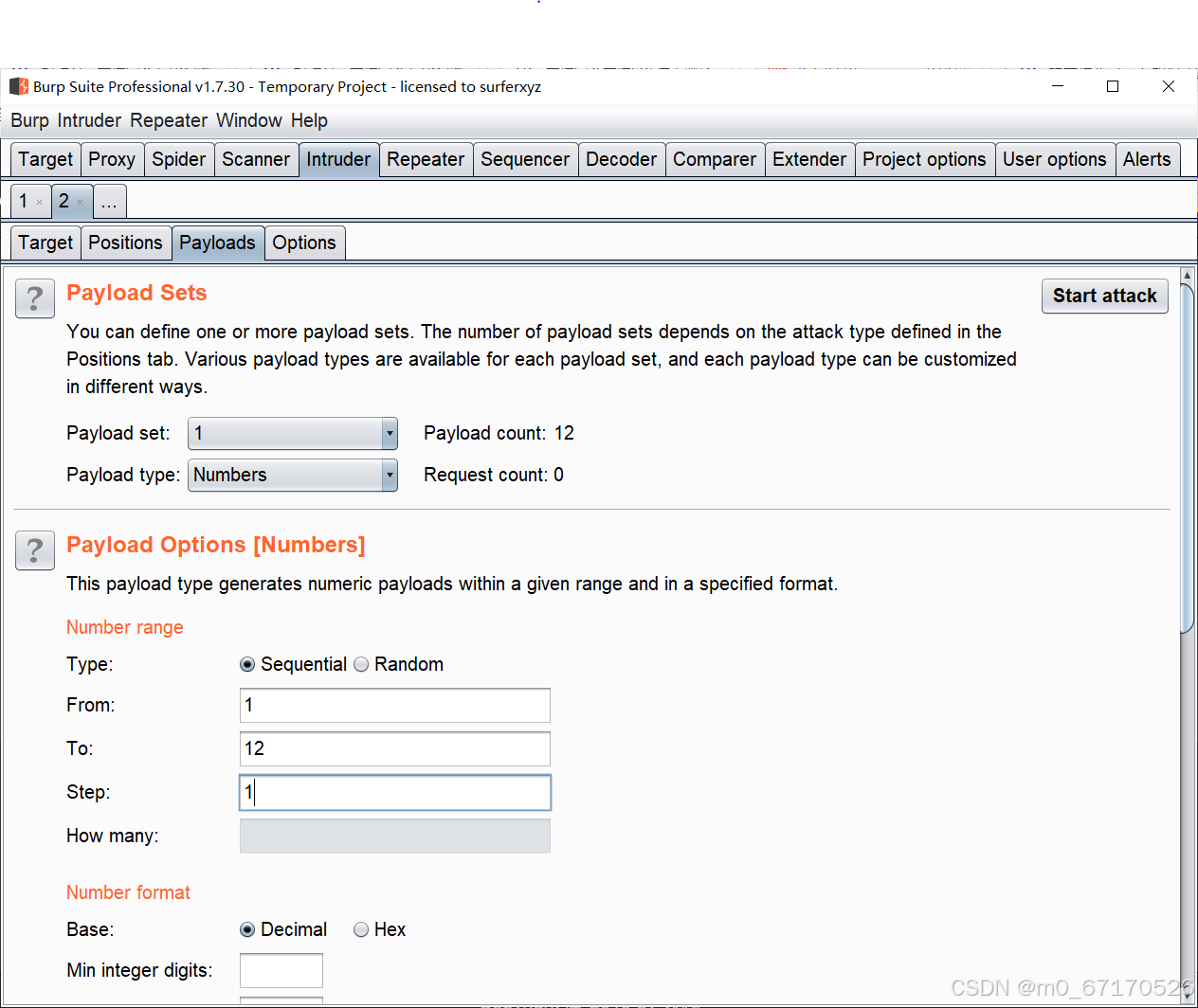
Task: Click the Step number field
Action: (395, 792)
